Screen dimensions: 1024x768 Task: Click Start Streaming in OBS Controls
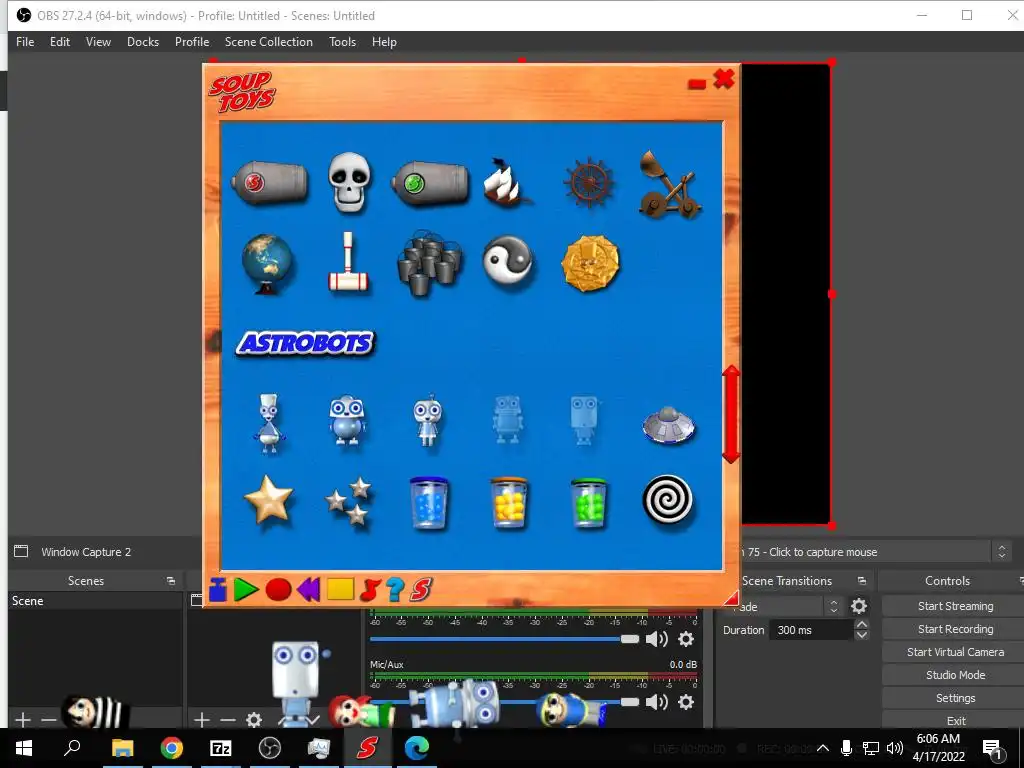pos(955,606)
